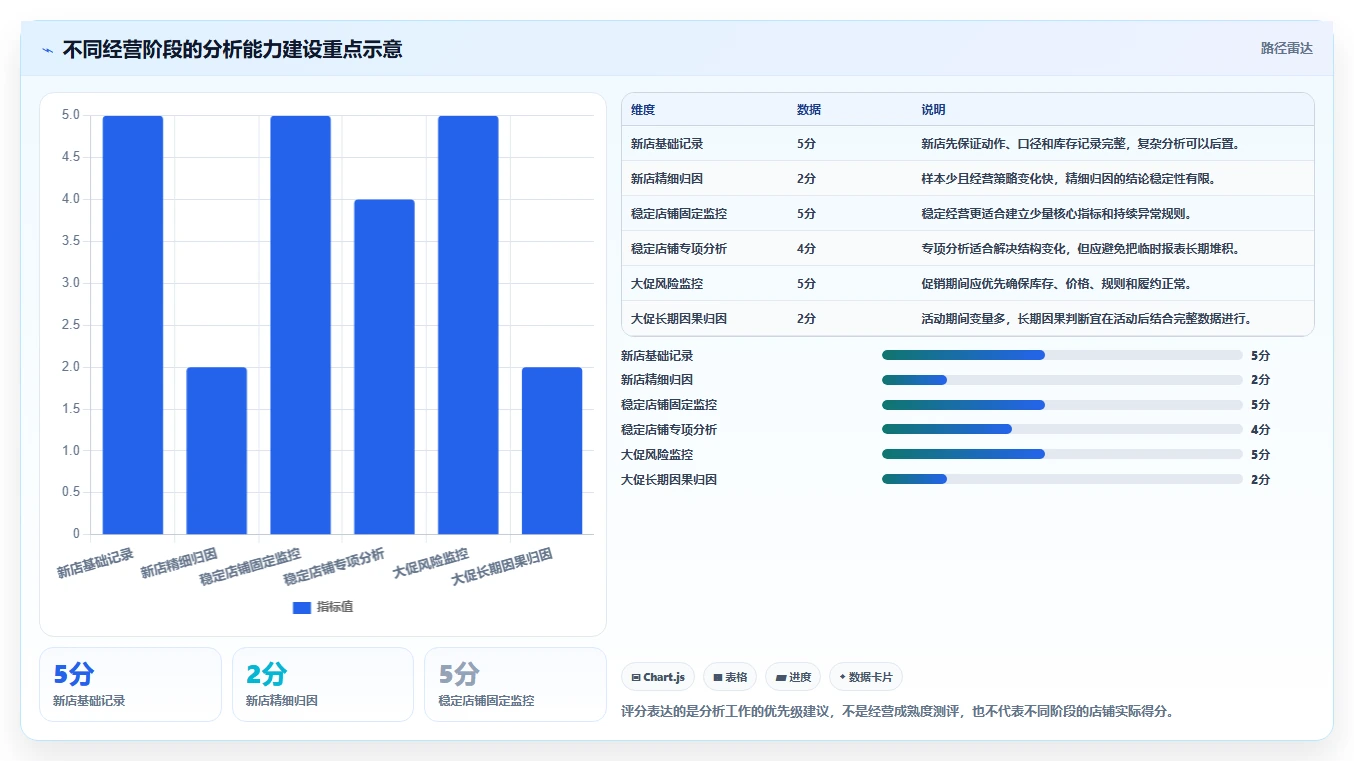Image resolution: width=1354 pixels, height=761 pixels.
Task: Click description starting 活动期间变量多
Action: coord(1087,319)
